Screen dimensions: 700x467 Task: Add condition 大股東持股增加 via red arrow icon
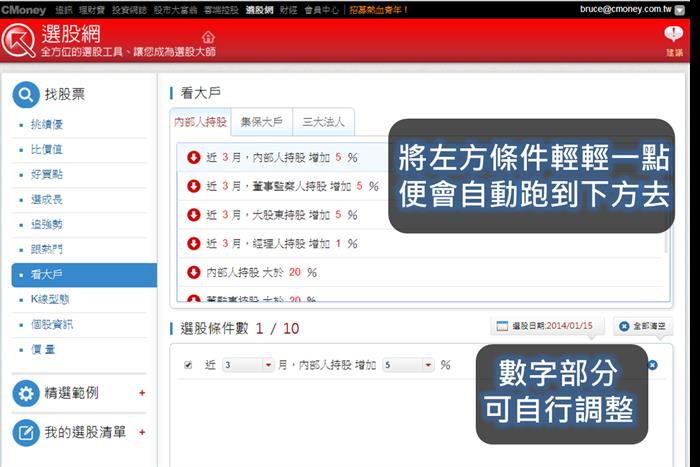(194, 215)
